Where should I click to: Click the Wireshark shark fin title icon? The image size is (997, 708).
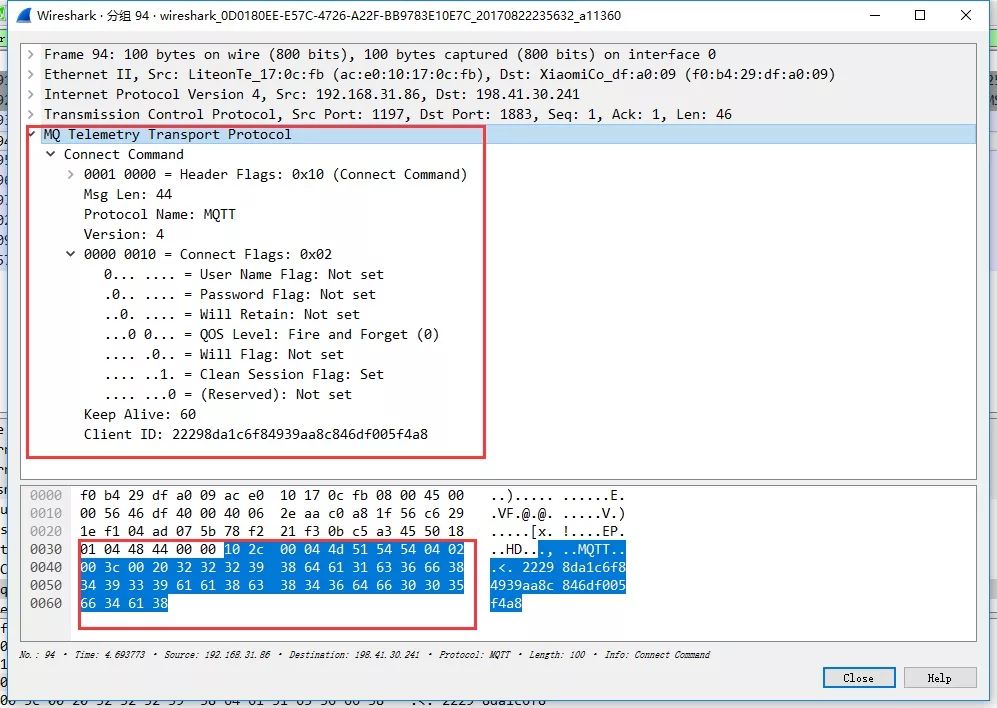[19, 16]
